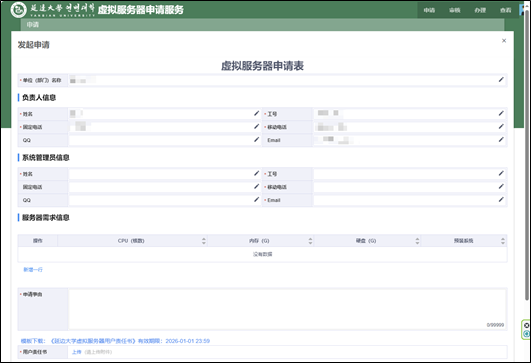
Task: Click the 申请事由 field label
Action: 33,294
